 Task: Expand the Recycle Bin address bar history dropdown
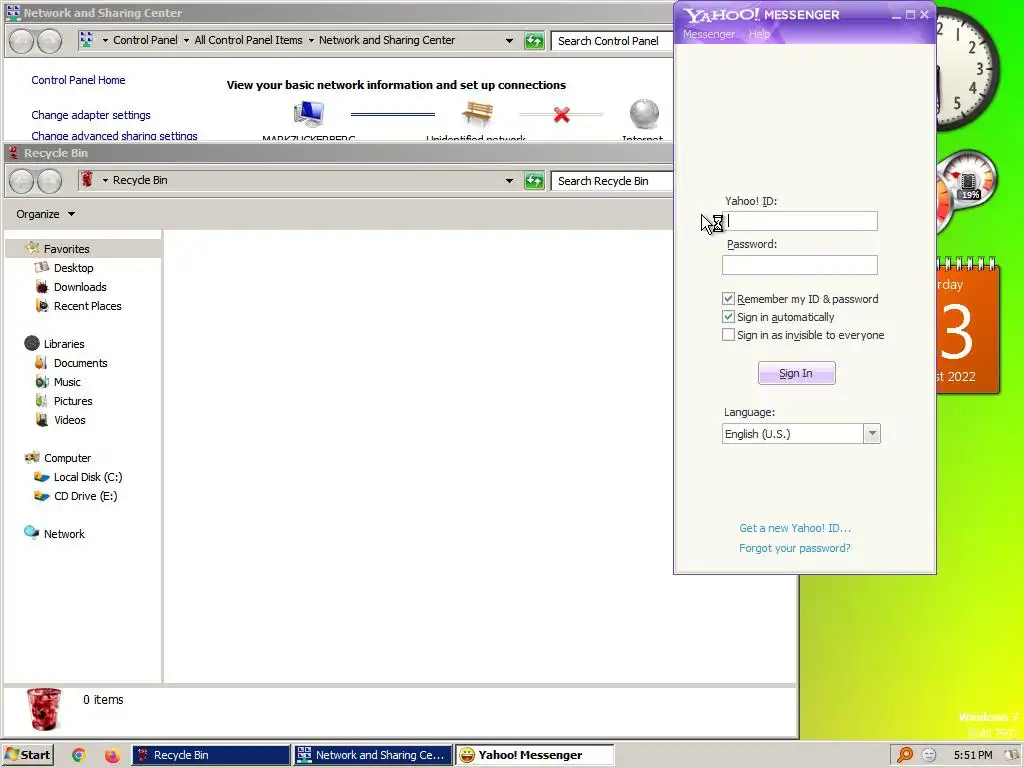(509, 181)
